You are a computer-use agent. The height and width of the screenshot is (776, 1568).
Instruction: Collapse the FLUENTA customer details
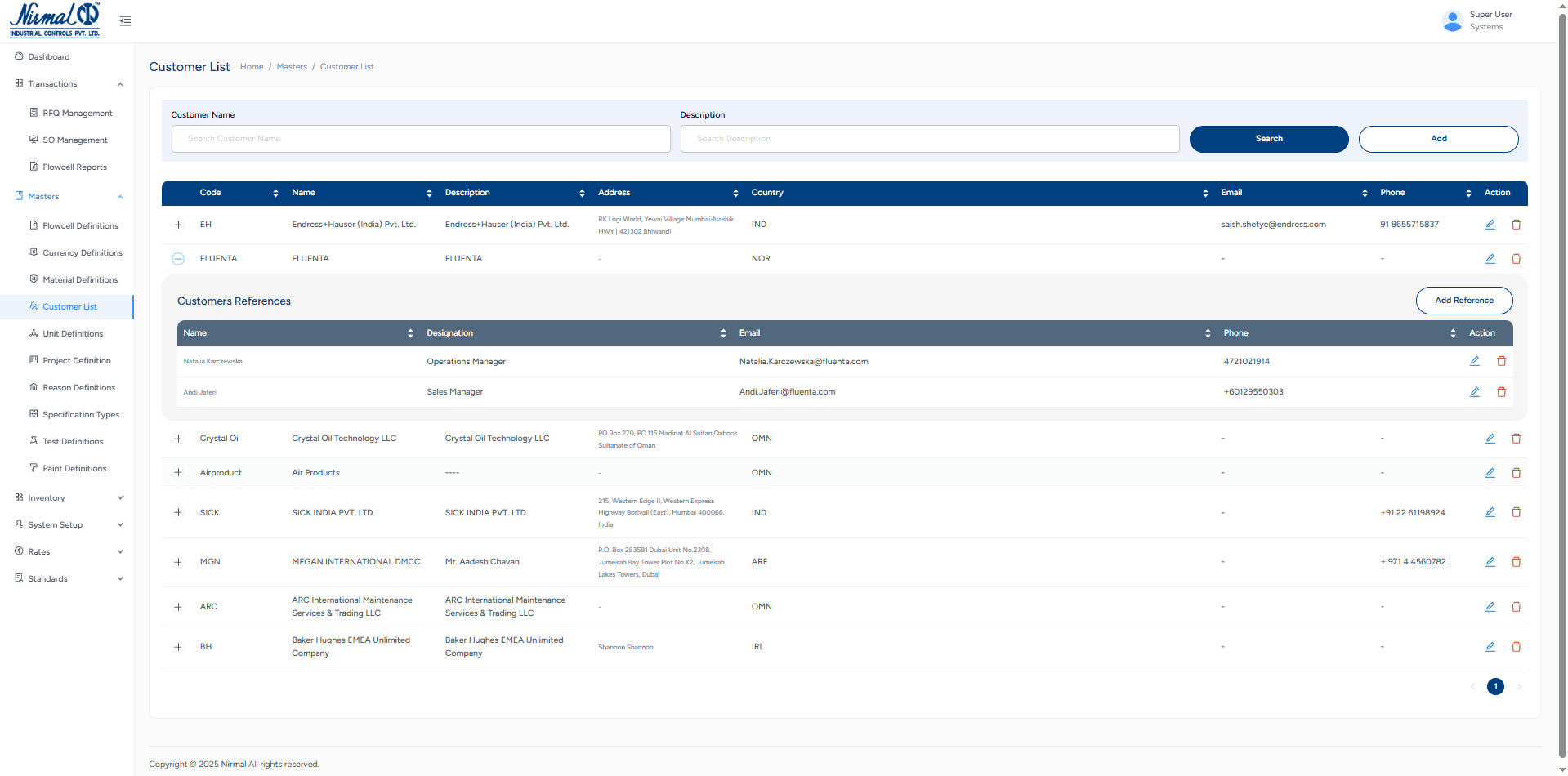click(178, 258)
